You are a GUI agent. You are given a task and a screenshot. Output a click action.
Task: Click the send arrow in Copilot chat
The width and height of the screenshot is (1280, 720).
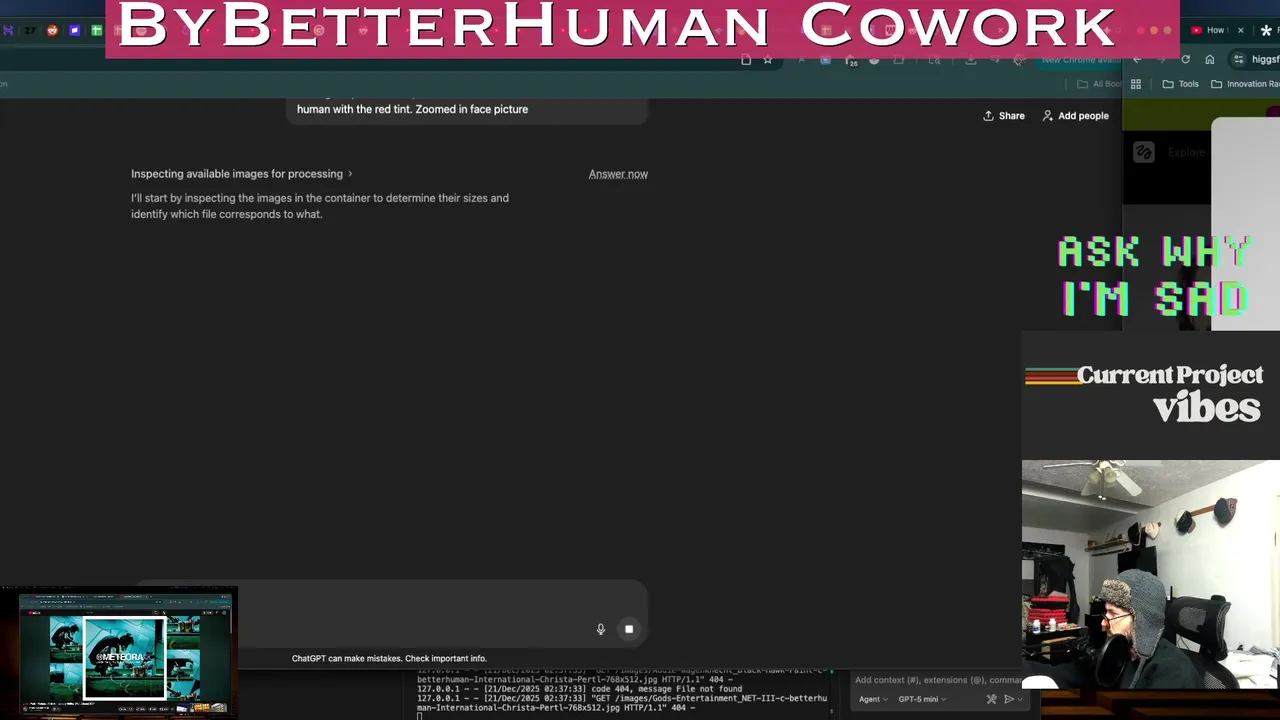click(1009, 699)
